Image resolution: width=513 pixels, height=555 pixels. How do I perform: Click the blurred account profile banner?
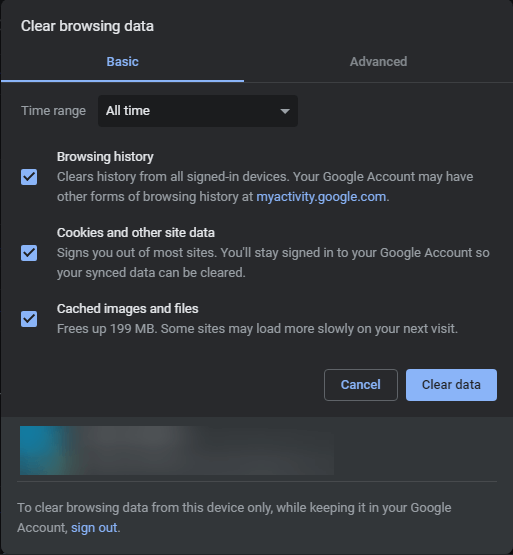click(x=177, y=450)
